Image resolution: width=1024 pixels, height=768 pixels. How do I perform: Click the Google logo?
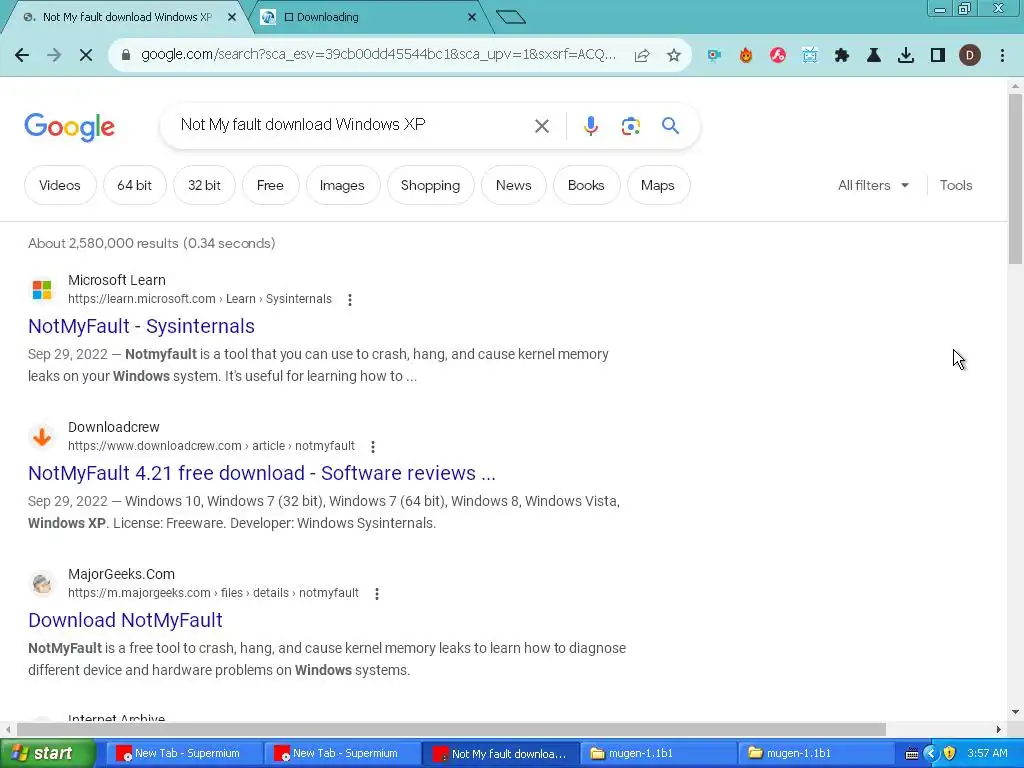click(x=69, y=127)
